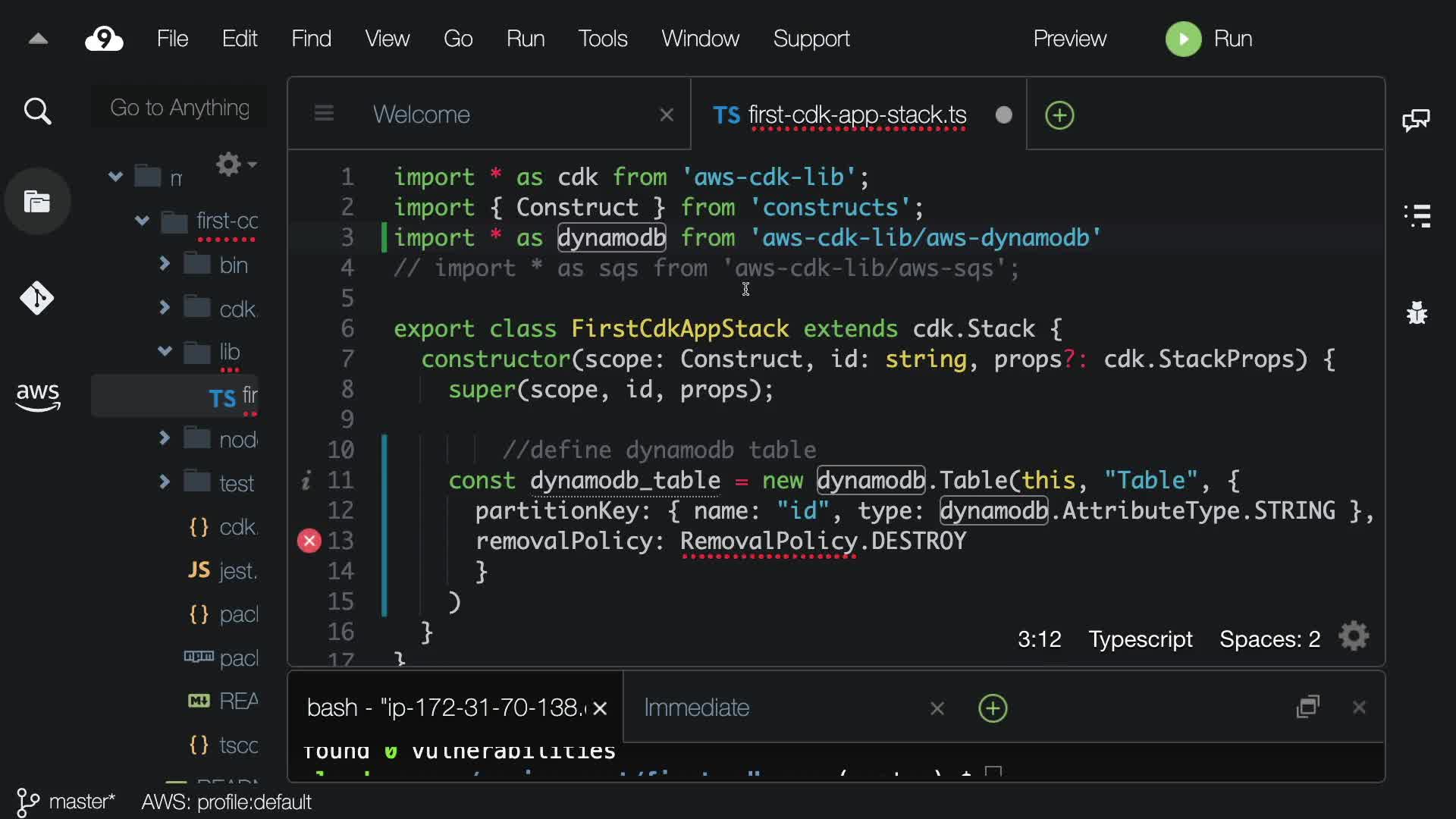
Task: Open the search magnifier in left sidebar
Action: (37, 111)
